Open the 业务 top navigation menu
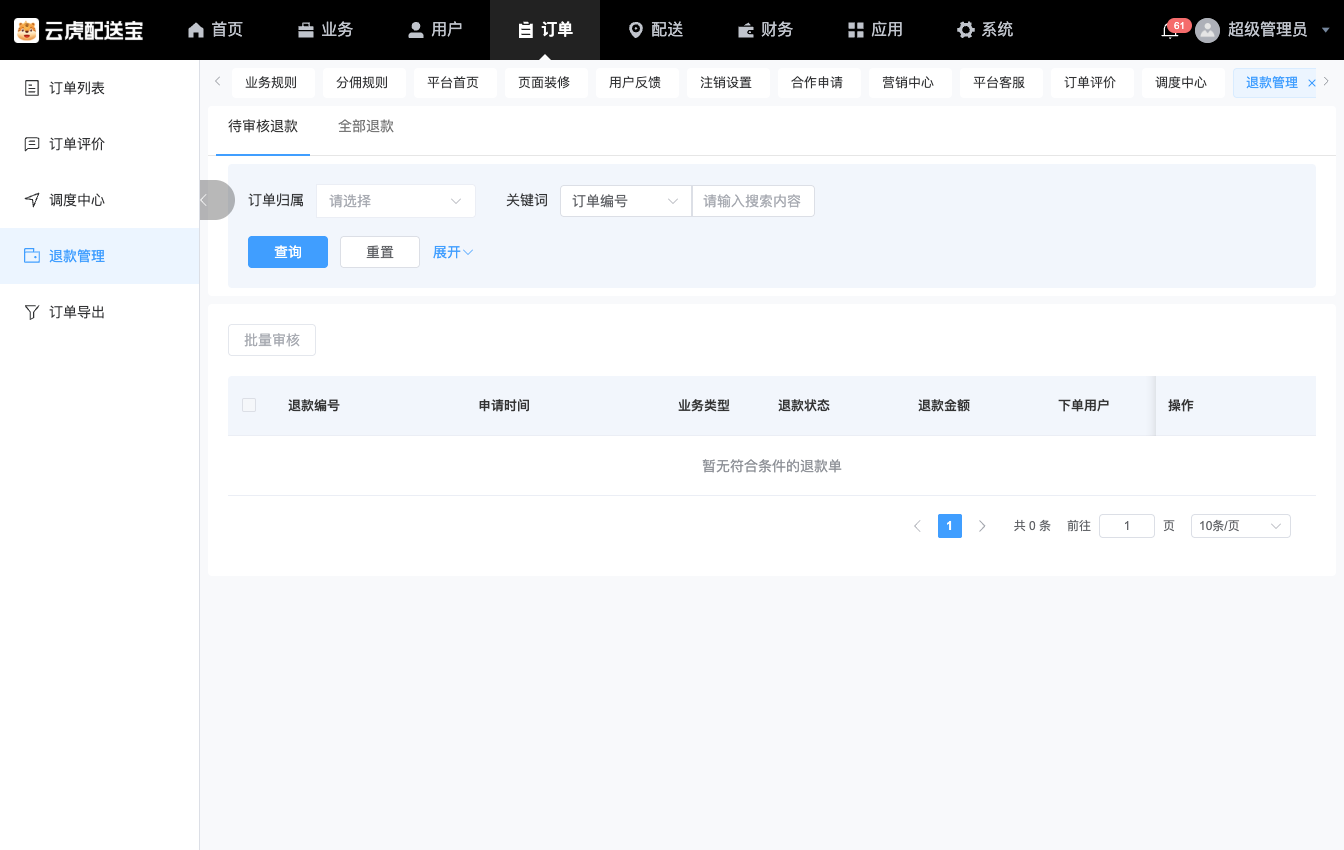Viewport: 1344px width, 850px height. point(325,30)
